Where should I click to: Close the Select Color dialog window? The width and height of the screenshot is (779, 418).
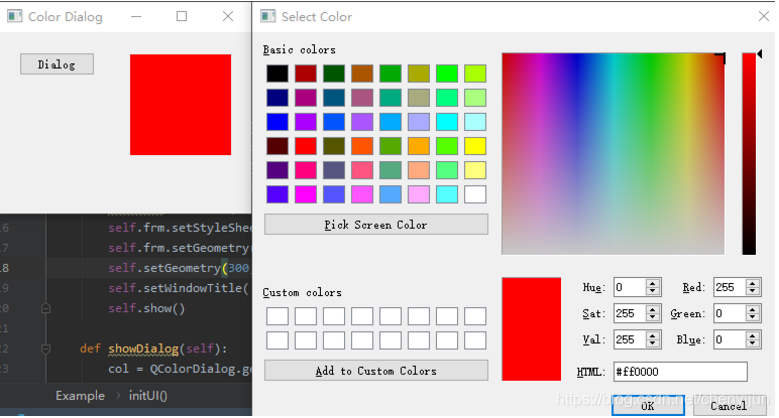point(764,16)
